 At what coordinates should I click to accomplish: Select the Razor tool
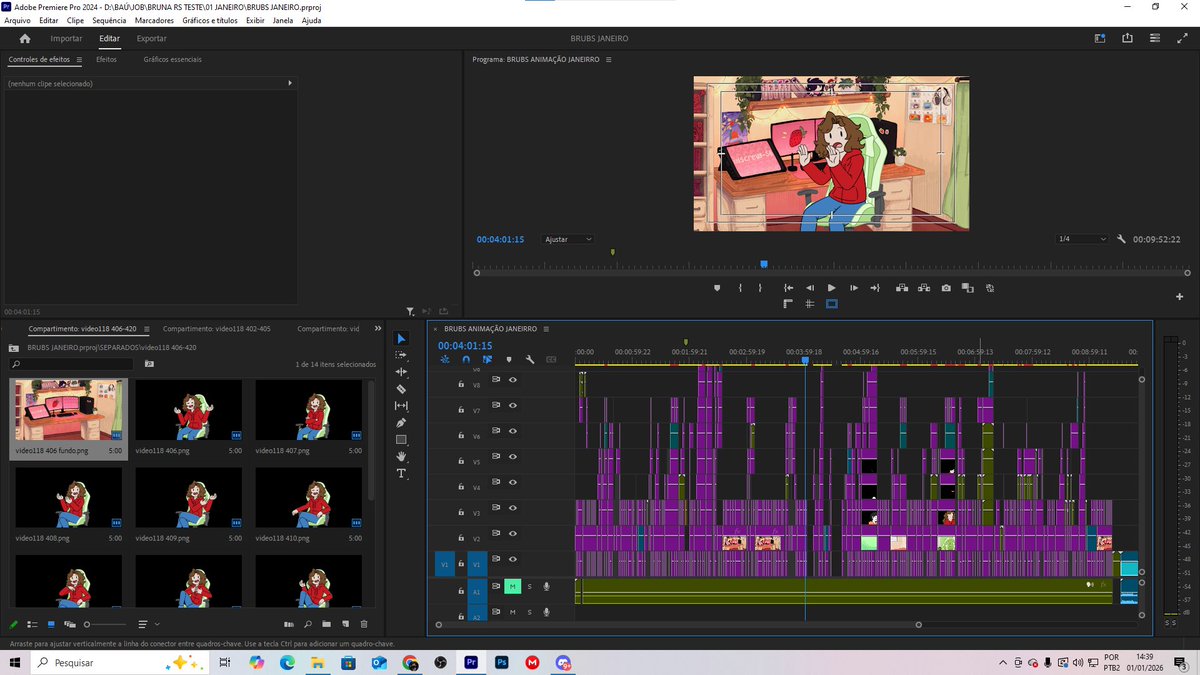[x=402, y=389]
